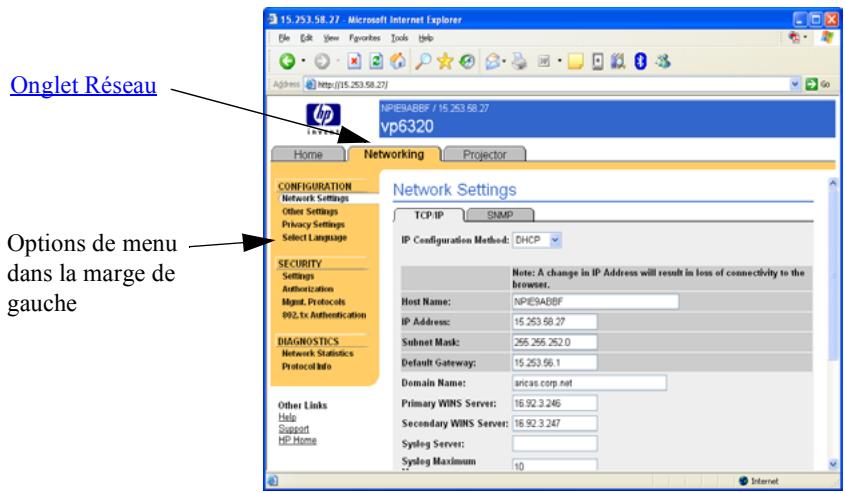
Task: Click the Onglet Réseau hyperlink
Action: tap(84, 85)
